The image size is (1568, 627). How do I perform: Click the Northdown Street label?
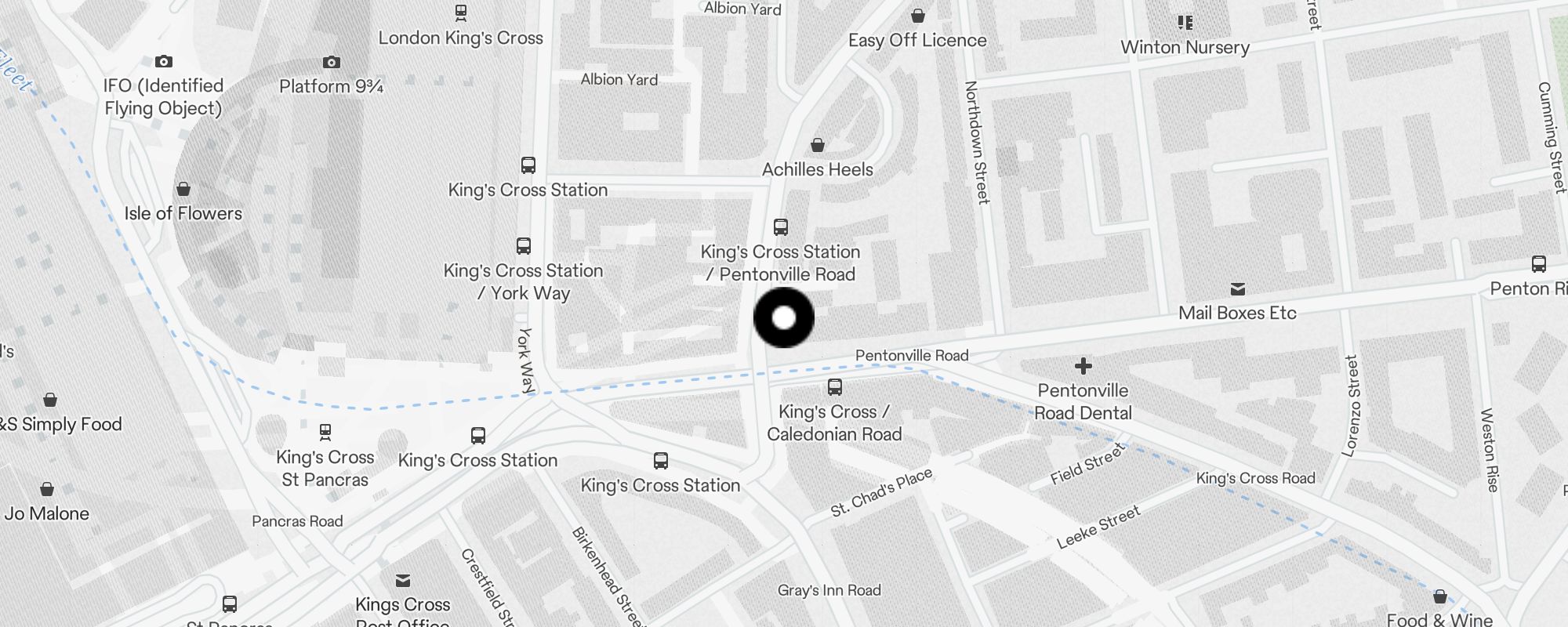[x=977, y=142]
